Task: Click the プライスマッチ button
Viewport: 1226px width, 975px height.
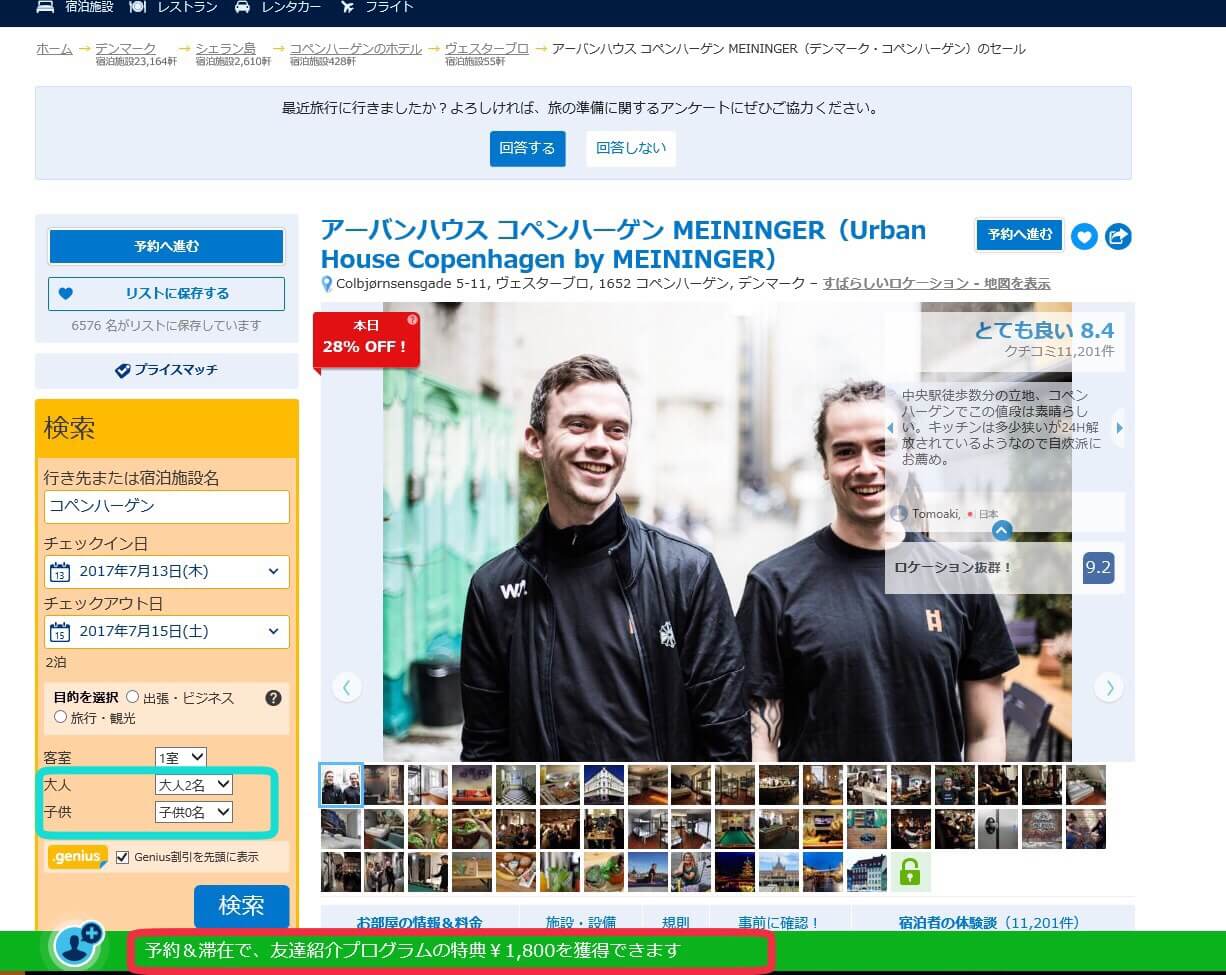Action: click(167, 370)
